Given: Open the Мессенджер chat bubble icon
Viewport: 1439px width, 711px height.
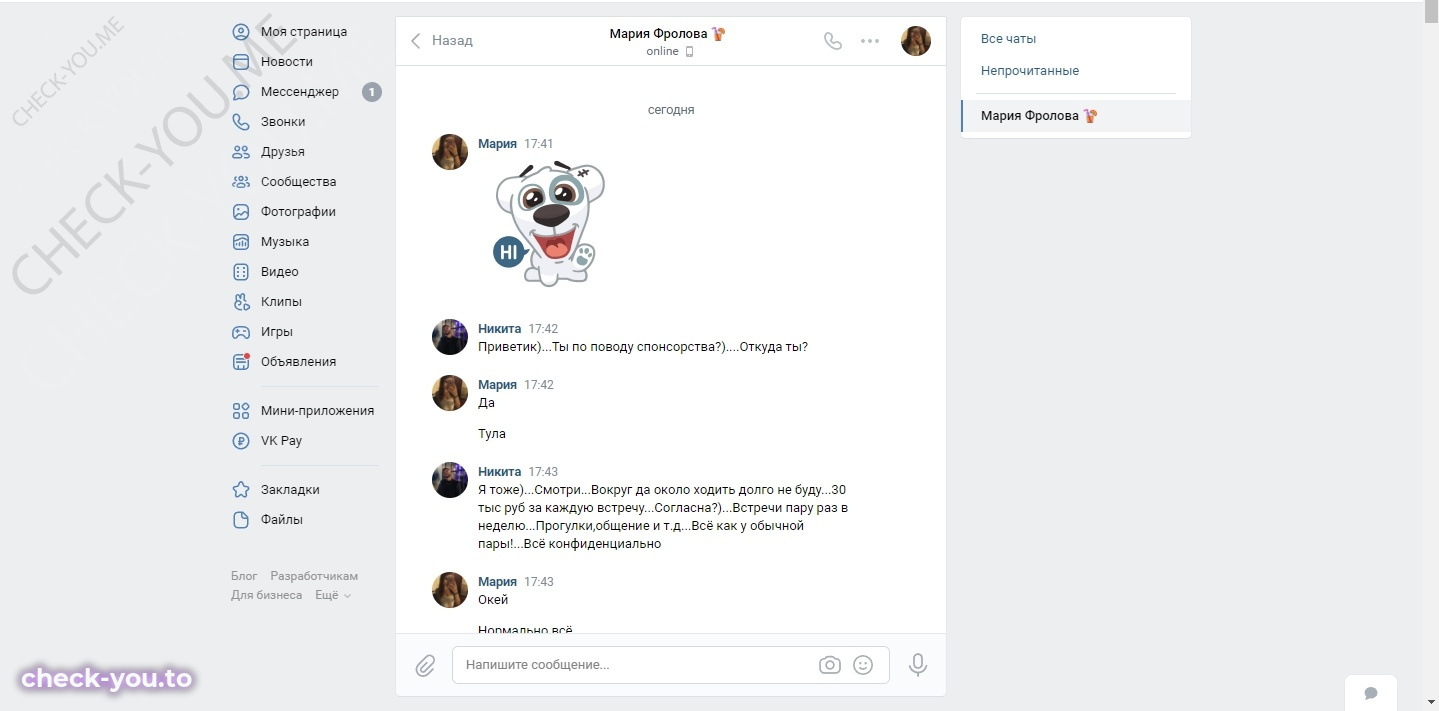Looking at the screenshot, I should (241, 92).
